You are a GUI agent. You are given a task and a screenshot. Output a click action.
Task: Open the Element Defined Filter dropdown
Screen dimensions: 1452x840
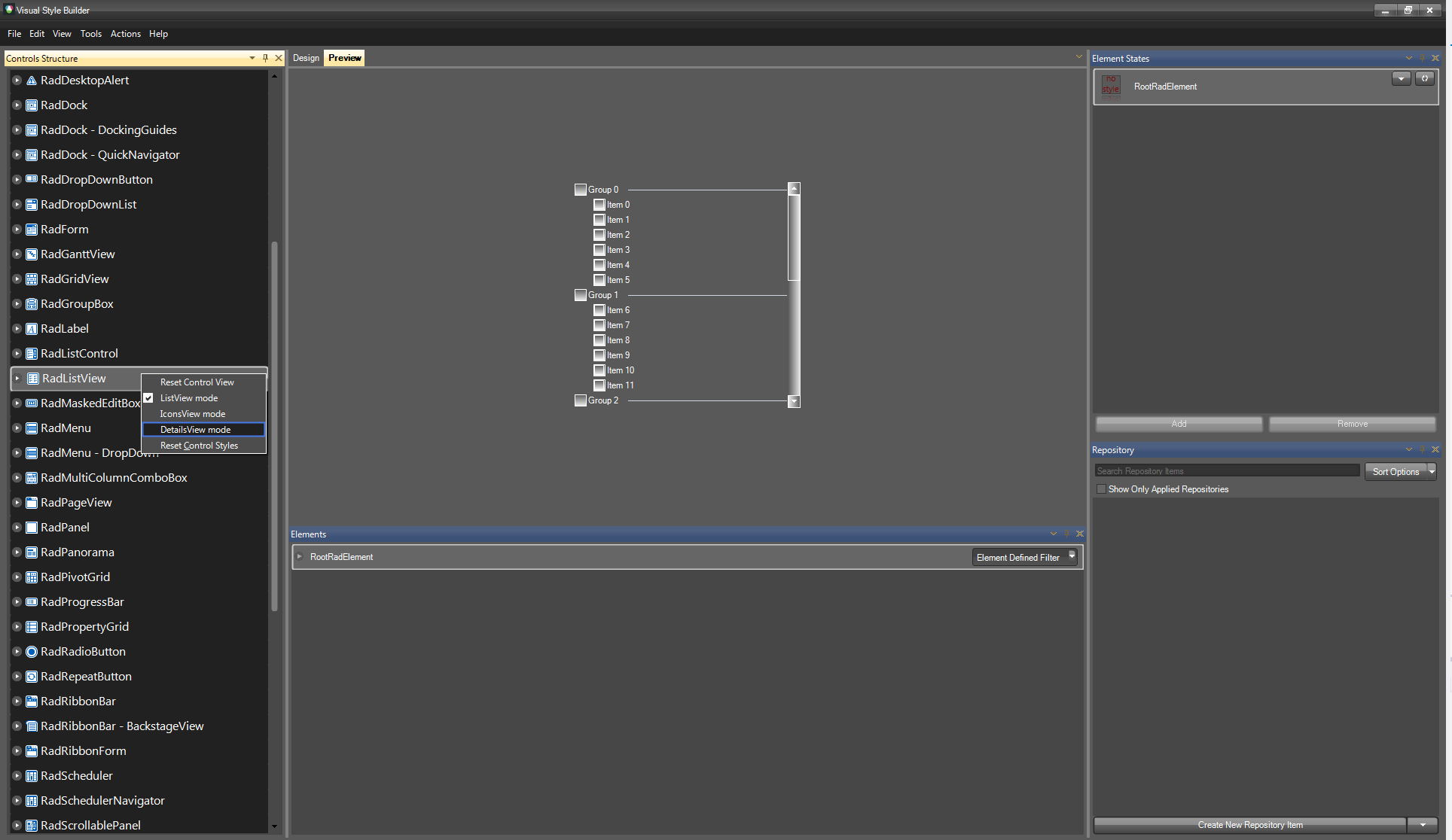pos(1072,557)
